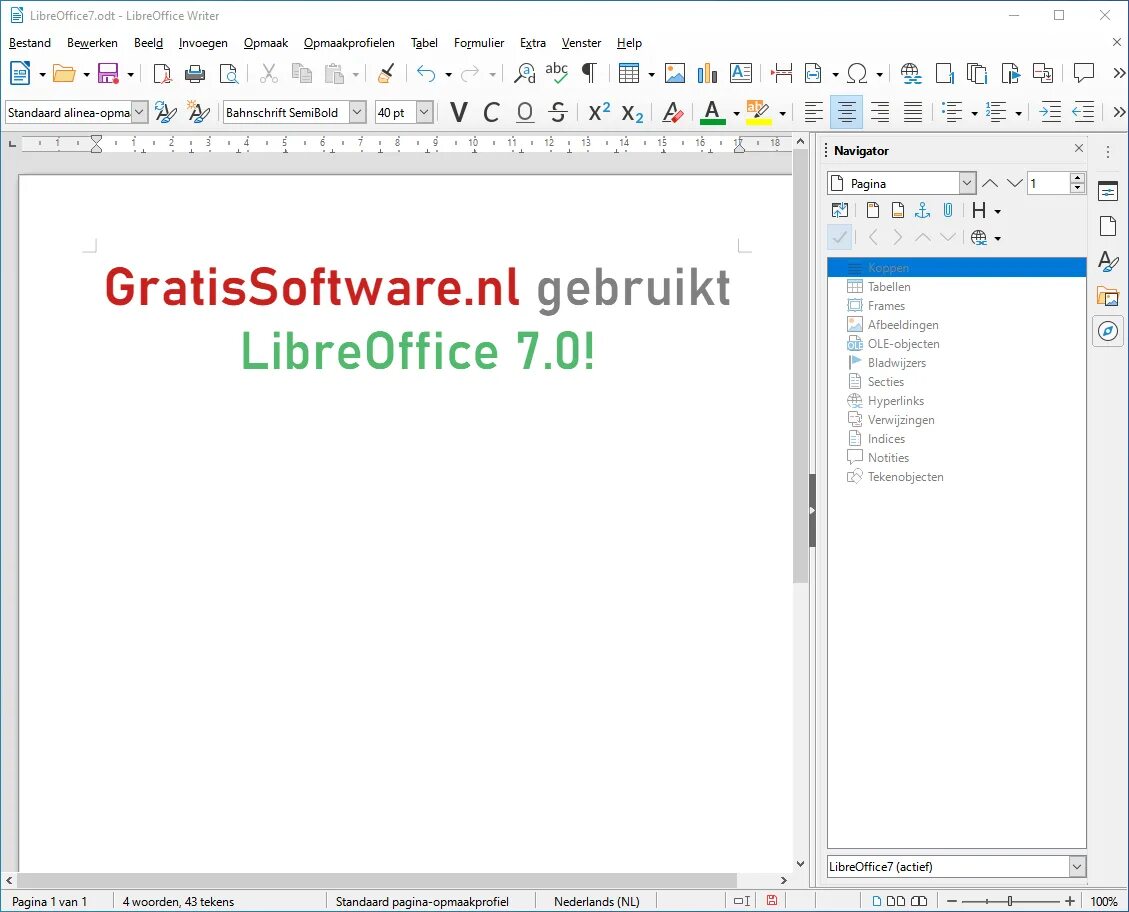Screen dimensions: 1129x912
Task: Undo the last action
Action: pyautogui.click(x=426, y=73)
